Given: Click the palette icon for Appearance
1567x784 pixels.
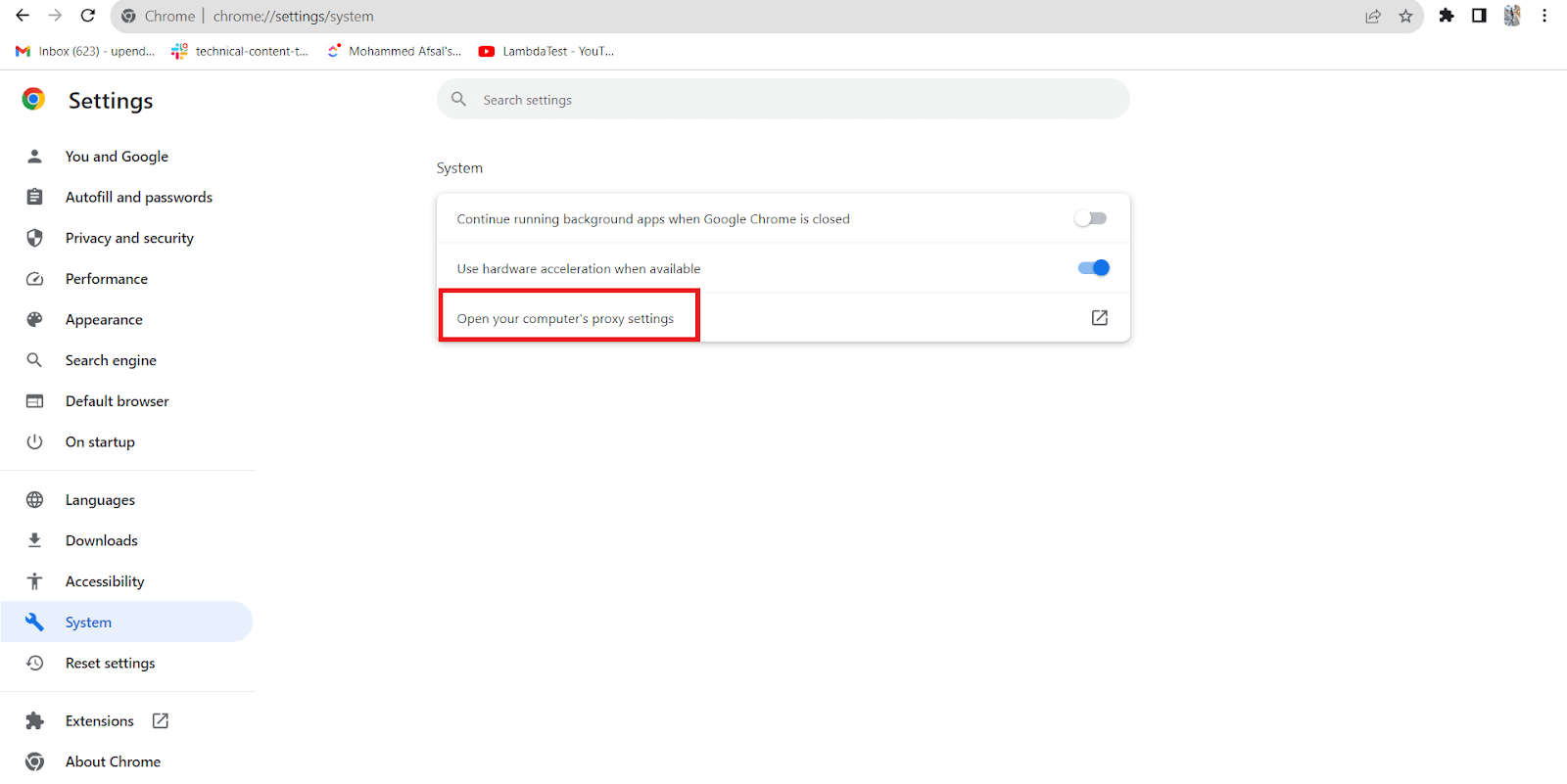Looking at the screenshot, I should pos(34,319).
